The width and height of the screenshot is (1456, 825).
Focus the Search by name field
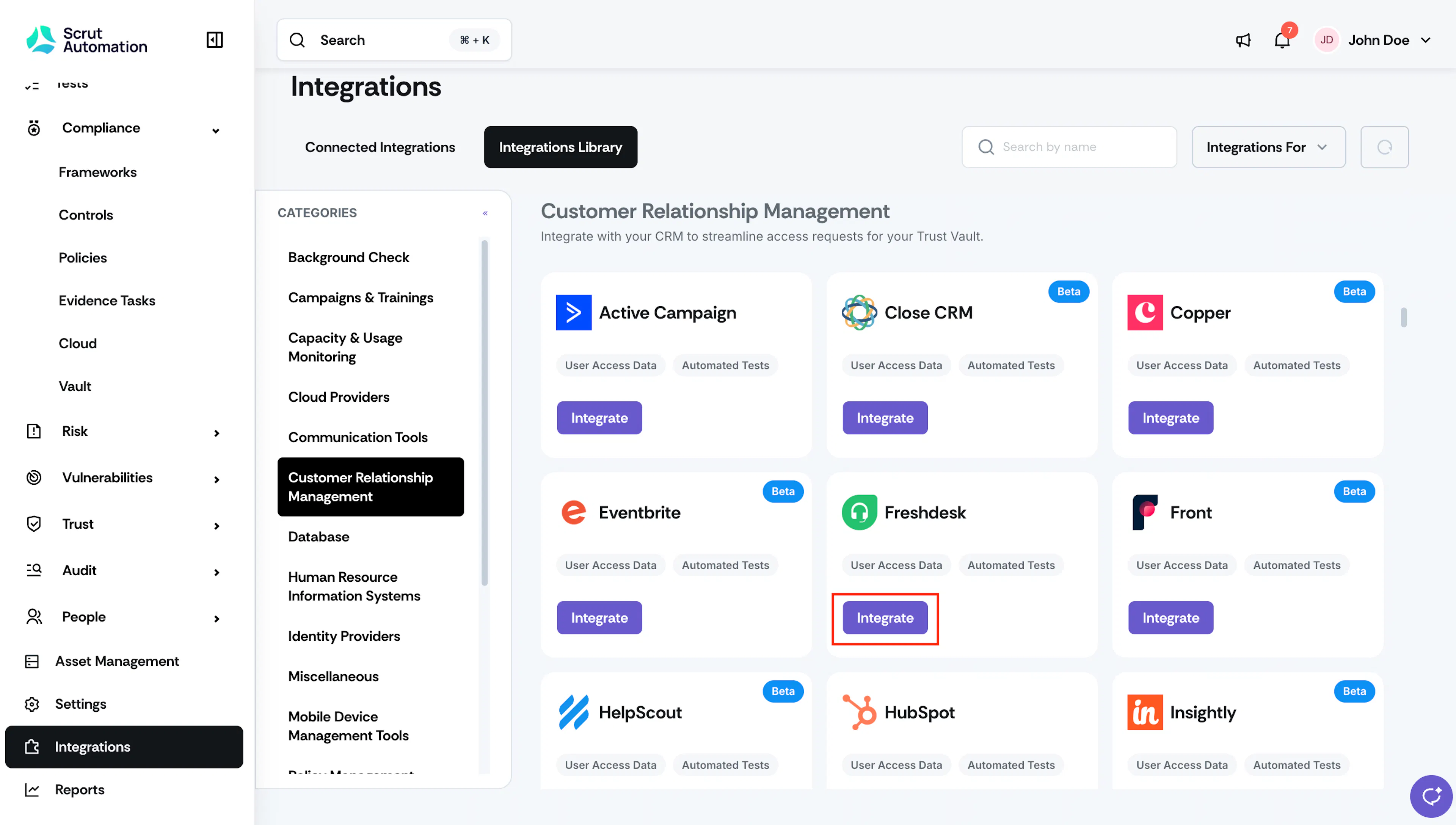[x=1069, y=147]
